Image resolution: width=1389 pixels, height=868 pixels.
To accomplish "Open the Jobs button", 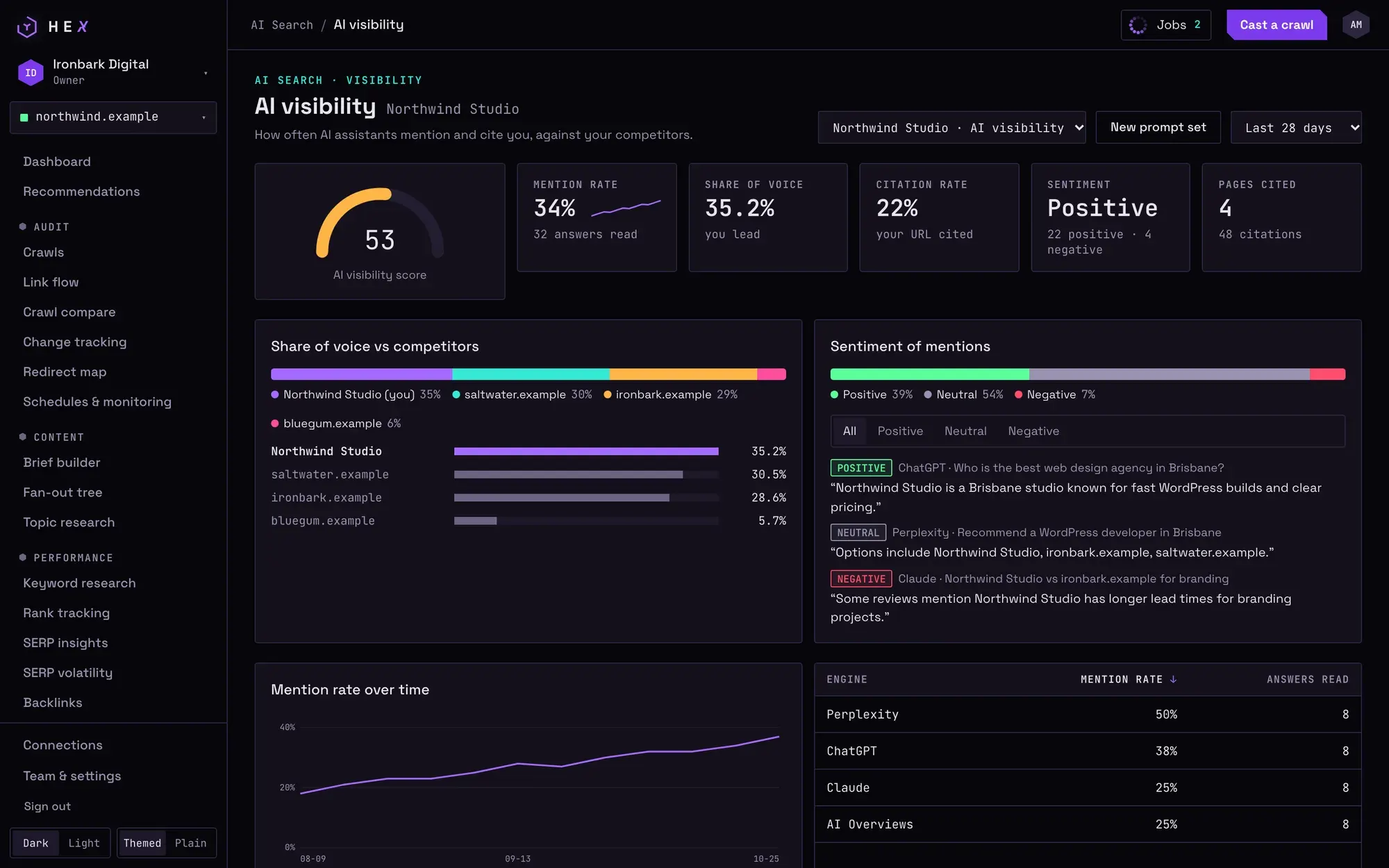I will (x=1166, y=25).
